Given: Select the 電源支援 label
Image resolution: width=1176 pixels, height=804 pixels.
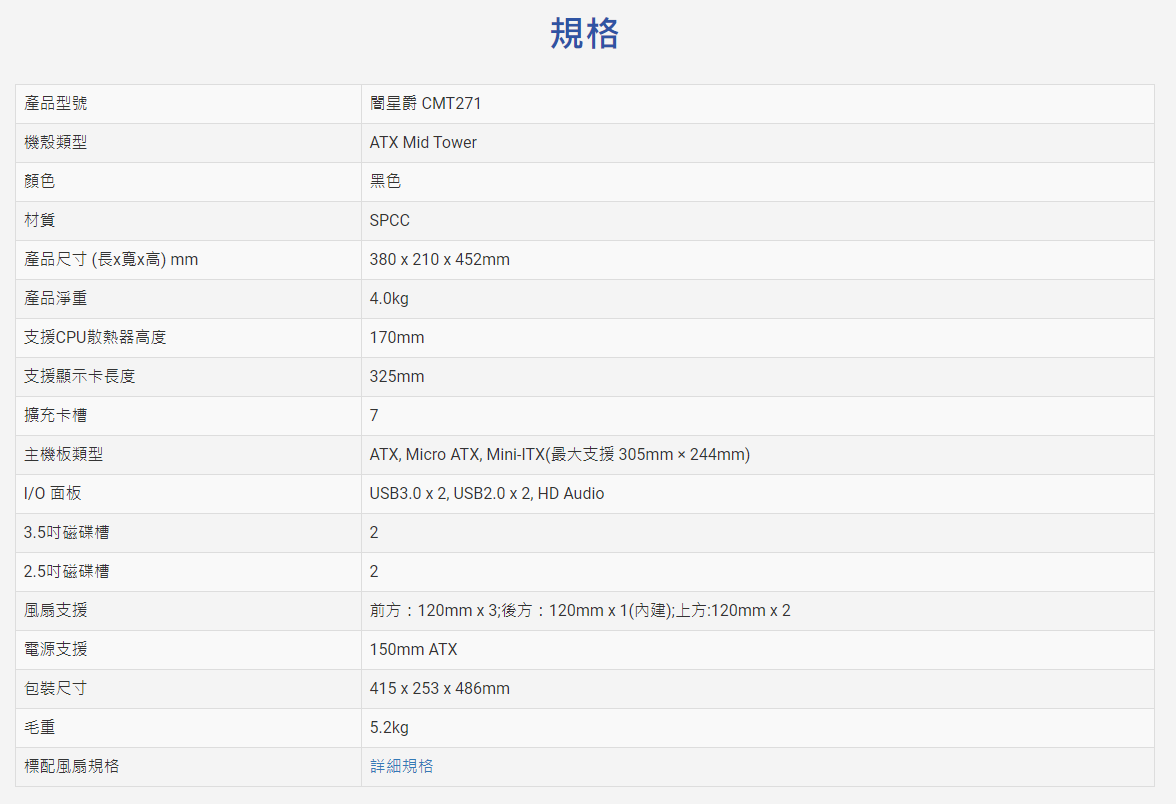Looking at the screenshot, I should click(x=56, y=650).
